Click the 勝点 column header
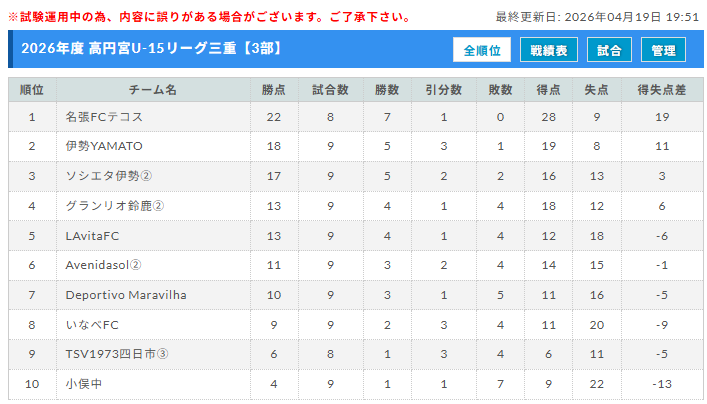Screen dimensions: 707x404 point(273,89)
